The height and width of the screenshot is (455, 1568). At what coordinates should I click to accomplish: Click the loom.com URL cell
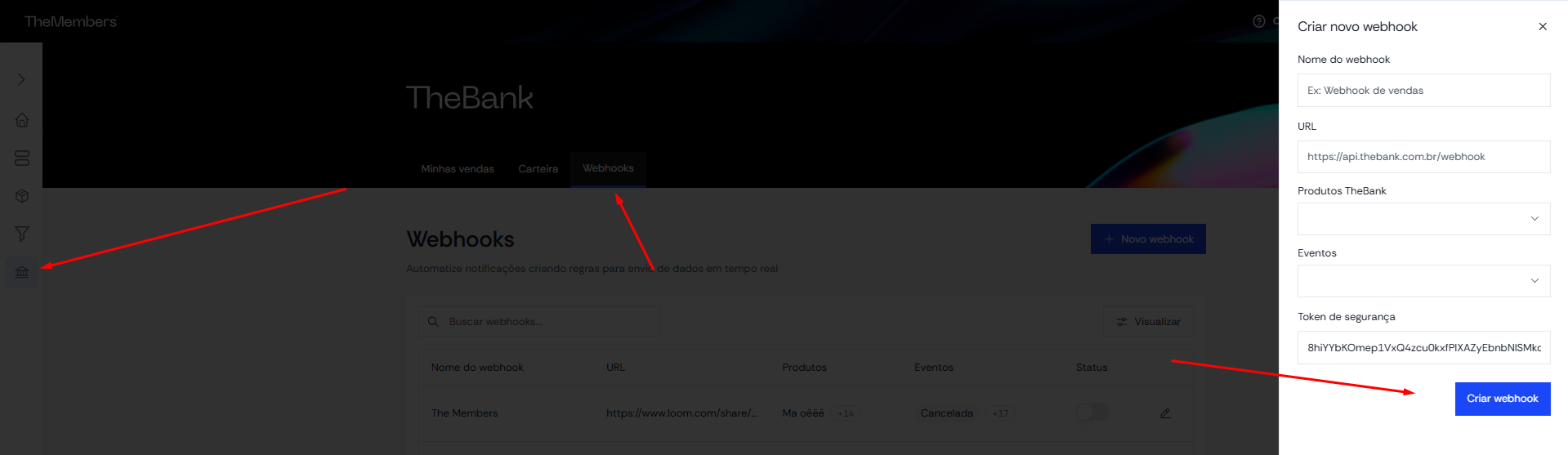(x=681, y=413)
